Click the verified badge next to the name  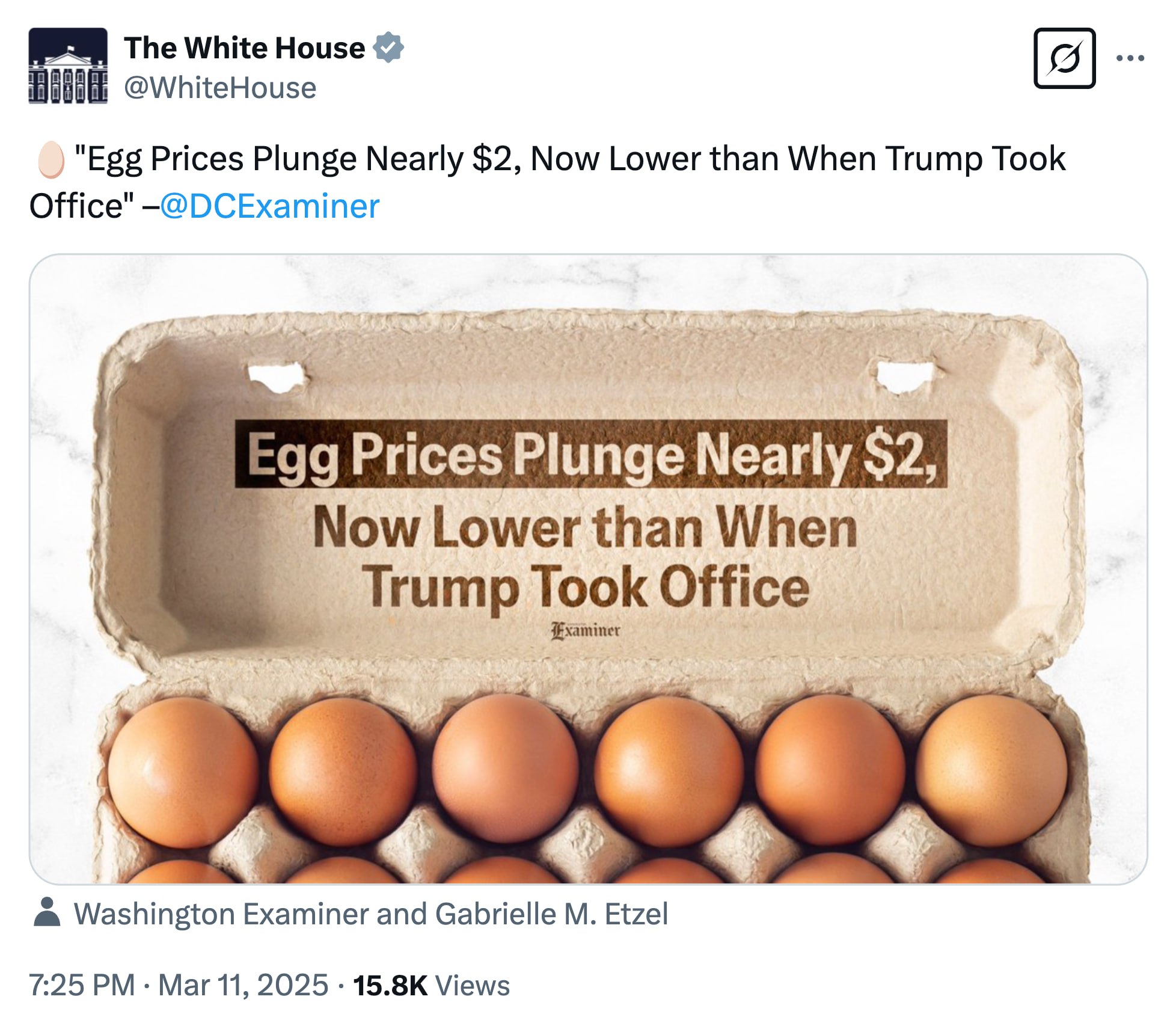(x=388, y=48)
